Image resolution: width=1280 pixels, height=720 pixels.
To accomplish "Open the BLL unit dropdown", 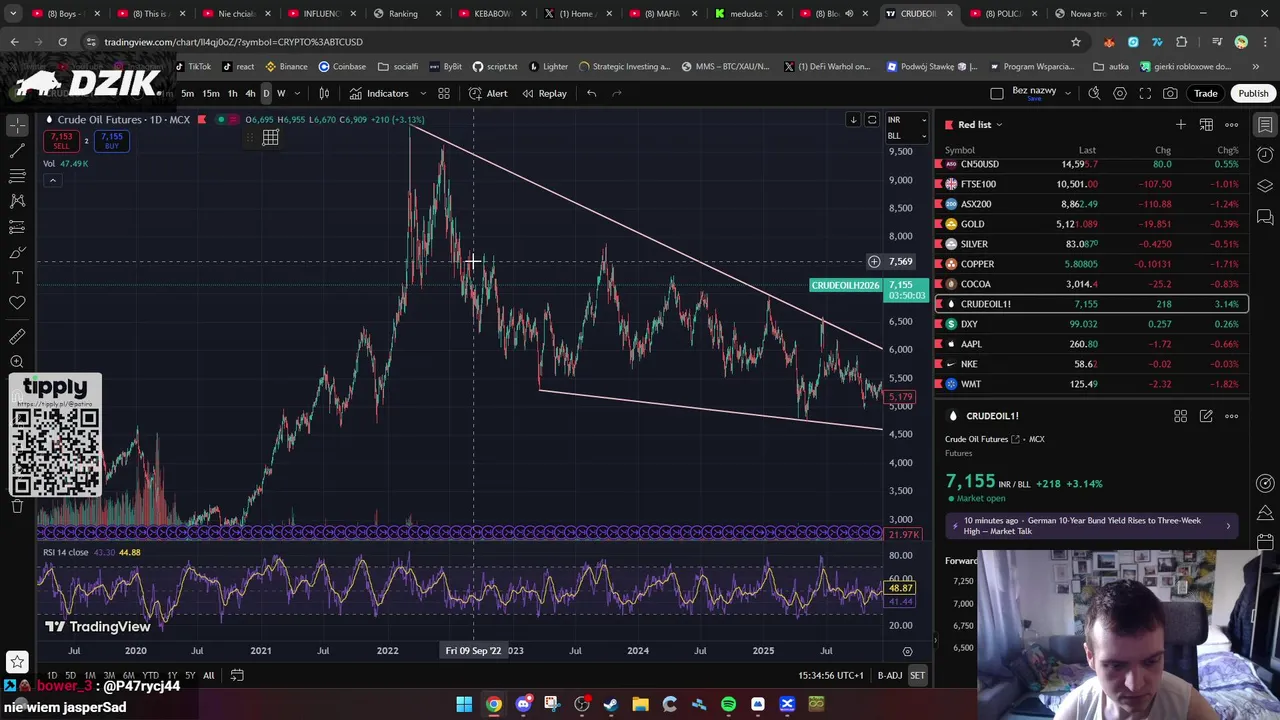I will [x=907, y=135].
